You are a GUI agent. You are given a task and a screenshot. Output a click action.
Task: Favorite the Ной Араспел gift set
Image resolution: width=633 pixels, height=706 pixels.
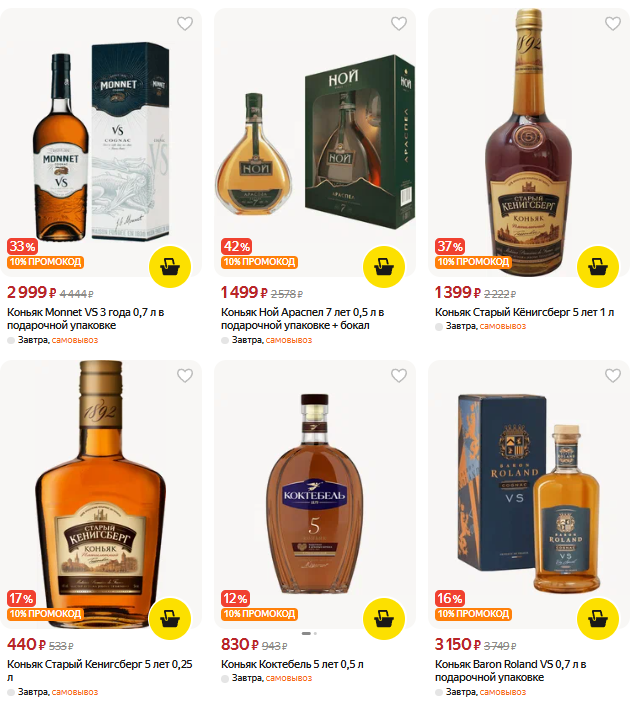tap(398, 23)
